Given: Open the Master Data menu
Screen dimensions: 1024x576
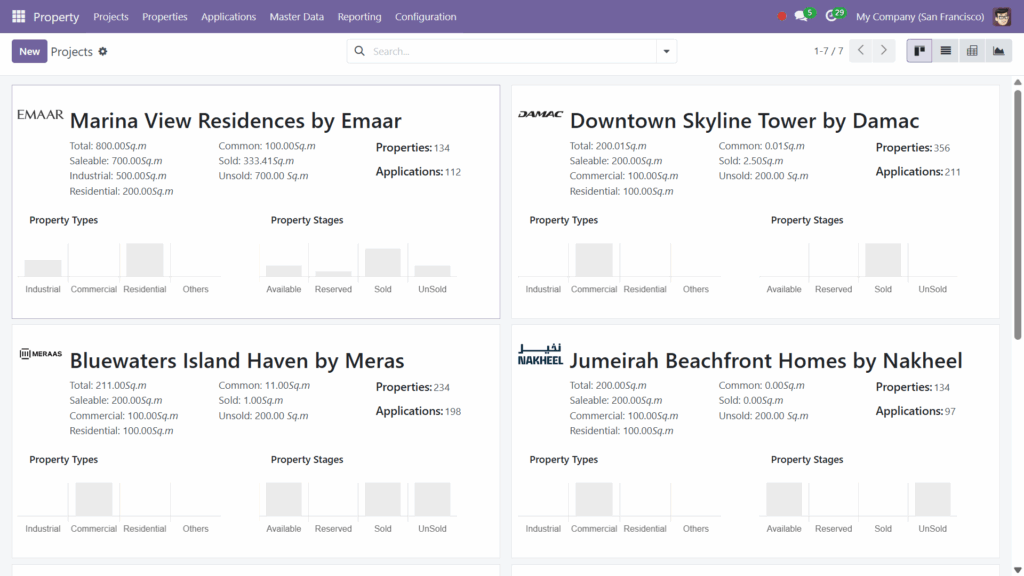Looking at the screenshot, I should tap(296, 16).
